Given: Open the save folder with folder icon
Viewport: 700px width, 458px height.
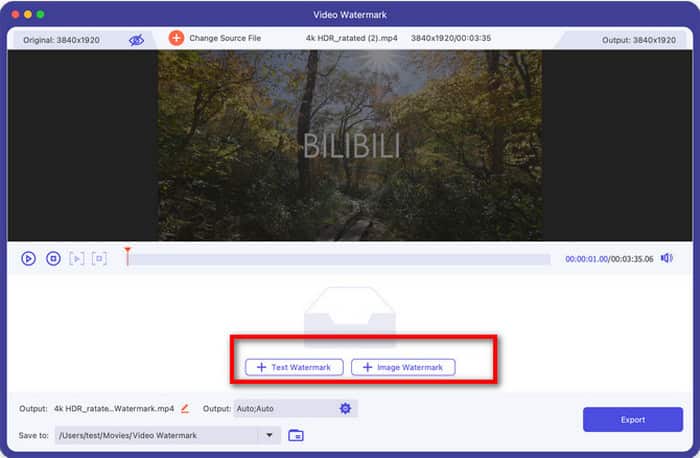Looking at the screenshot, I should tap(296, 435).
